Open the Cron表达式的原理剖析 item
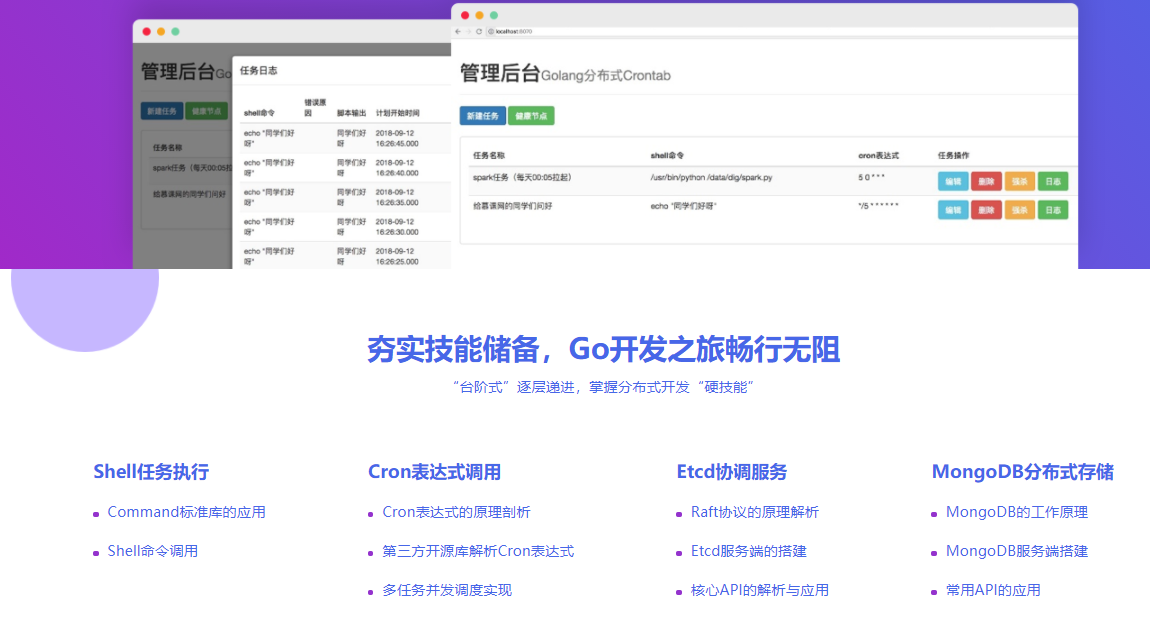1150x632 pixels. [456, 512]
